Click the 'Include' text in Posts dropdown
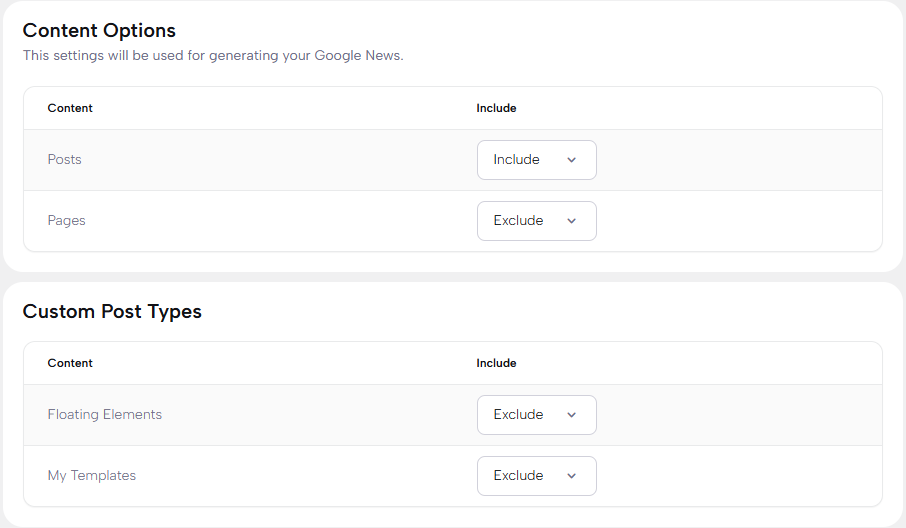The image size is (906, 528). point(516,160)
